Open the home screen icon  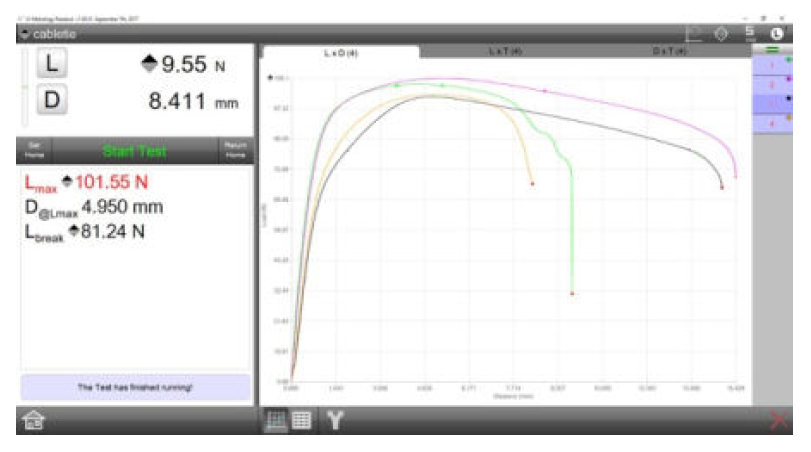pyautogui.click(x=33, y=422)
